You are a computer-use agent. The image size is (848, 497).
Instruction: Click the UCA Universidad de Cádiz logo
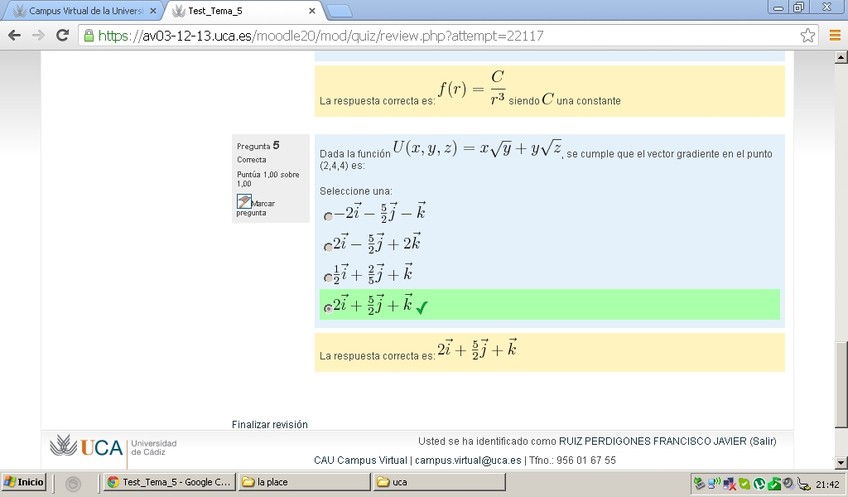point(113,448)
